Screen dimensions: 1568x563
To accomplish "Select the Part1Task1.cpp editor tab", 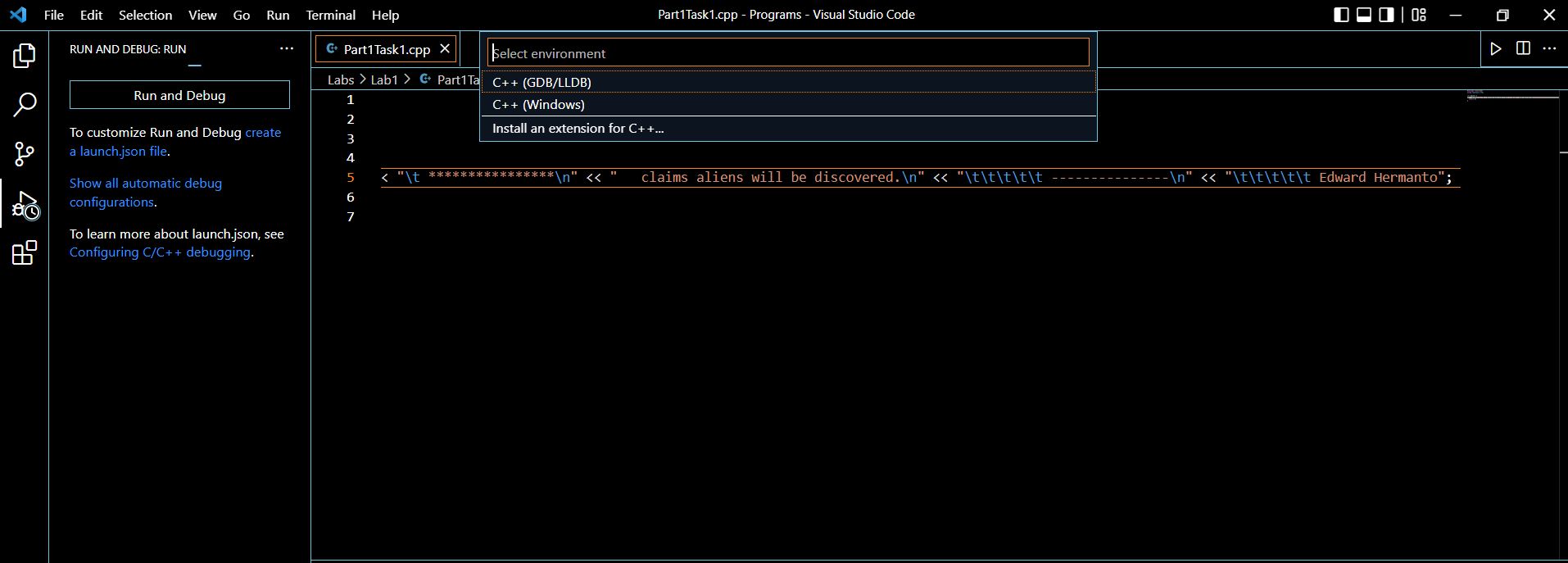I will (x=386, y=49).
